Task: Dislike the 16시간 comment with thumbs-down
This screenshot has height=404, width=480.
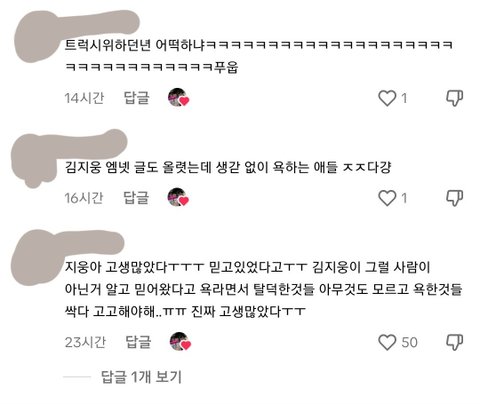Action: click(x=455, y=198)
